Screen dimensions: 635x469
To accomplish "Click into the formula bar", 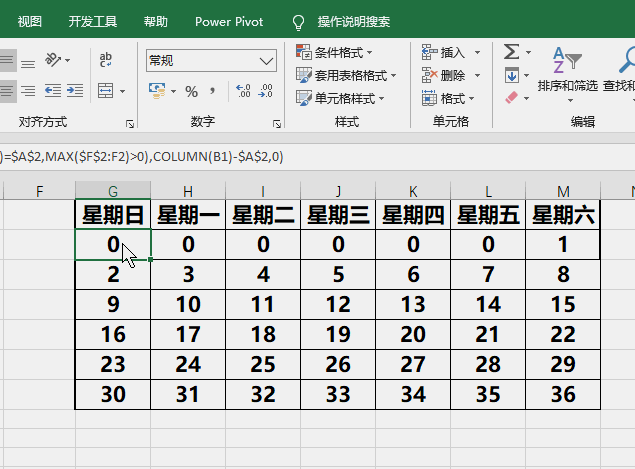I will [x=318, y=157].
